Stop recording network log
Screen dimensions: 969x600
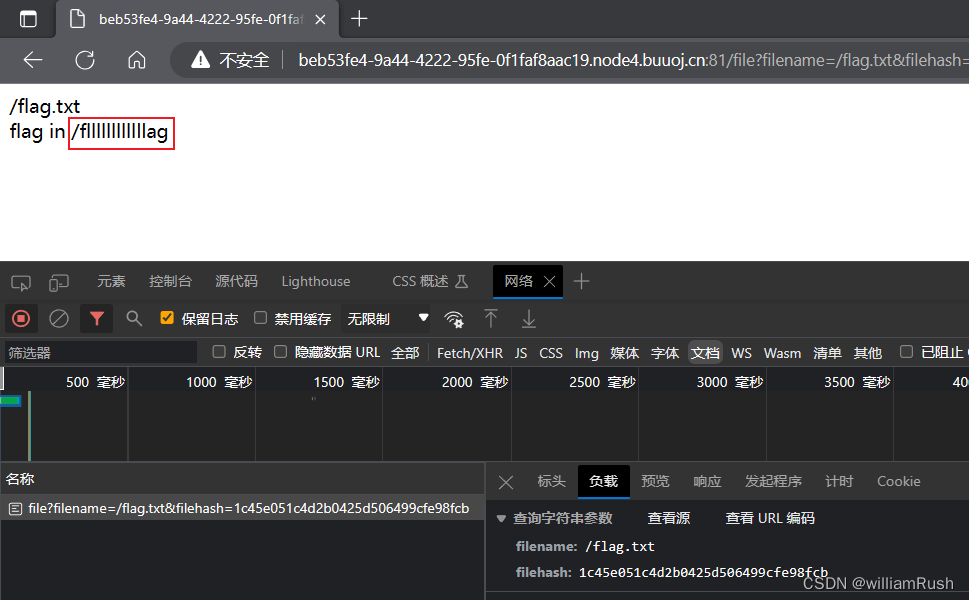20,318
